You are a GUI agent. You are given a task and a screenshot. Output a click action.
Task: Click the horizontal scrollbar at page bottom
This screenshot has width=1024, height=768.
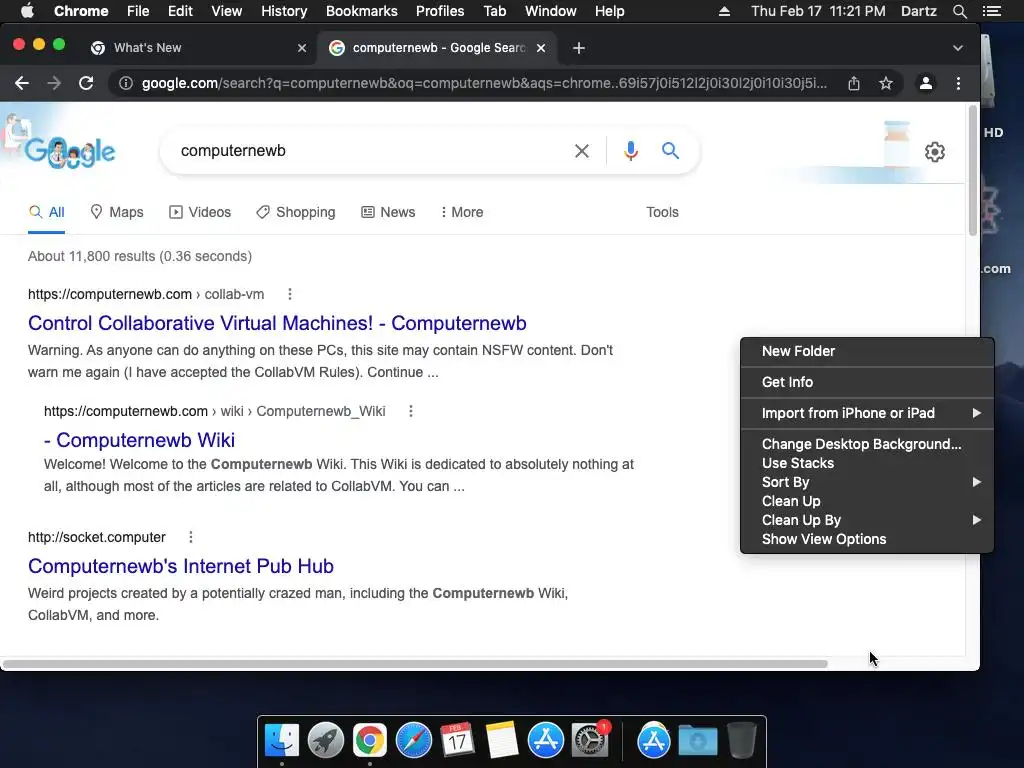pyautogui.click(x=415, y=664)
